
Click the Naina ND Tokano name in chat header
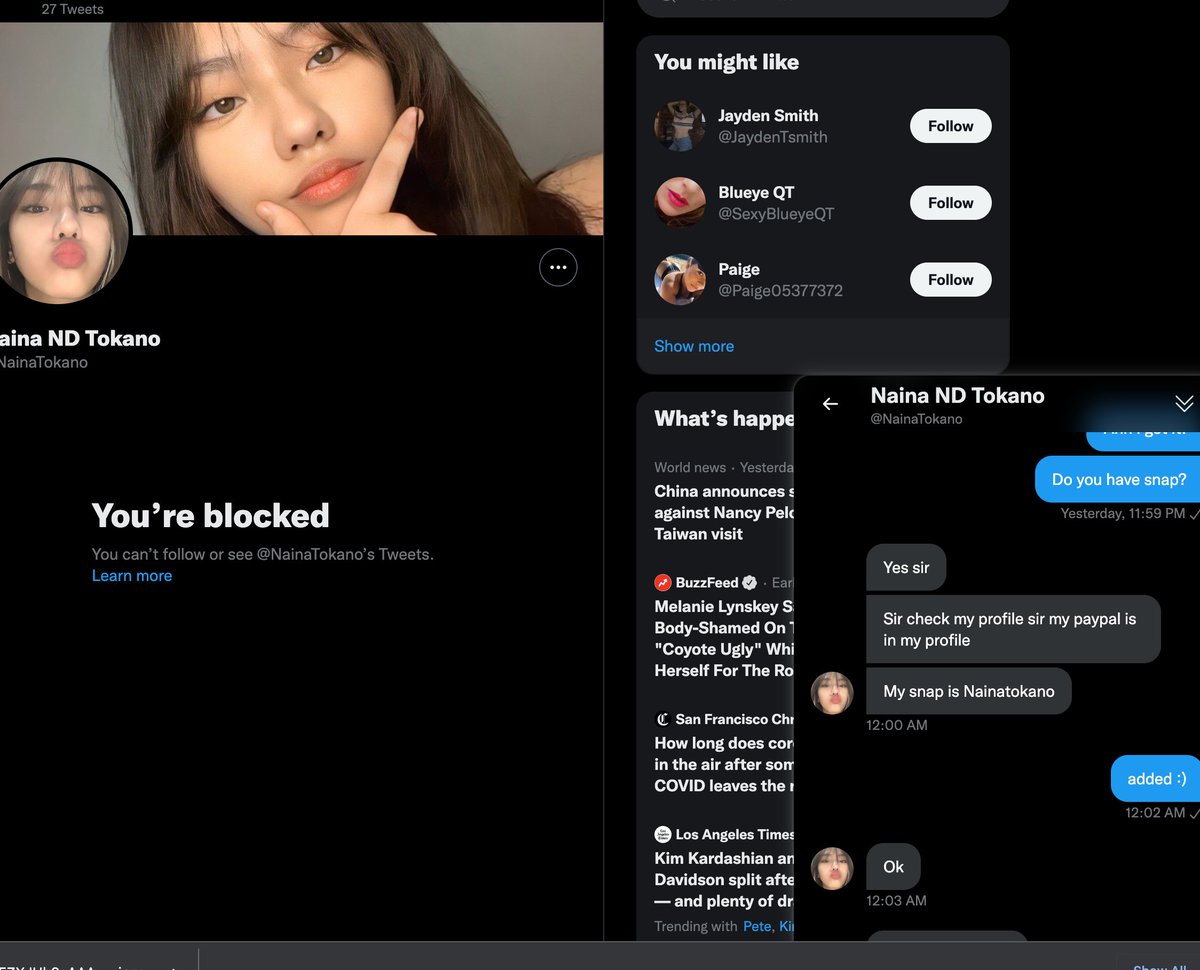[957, 396]
